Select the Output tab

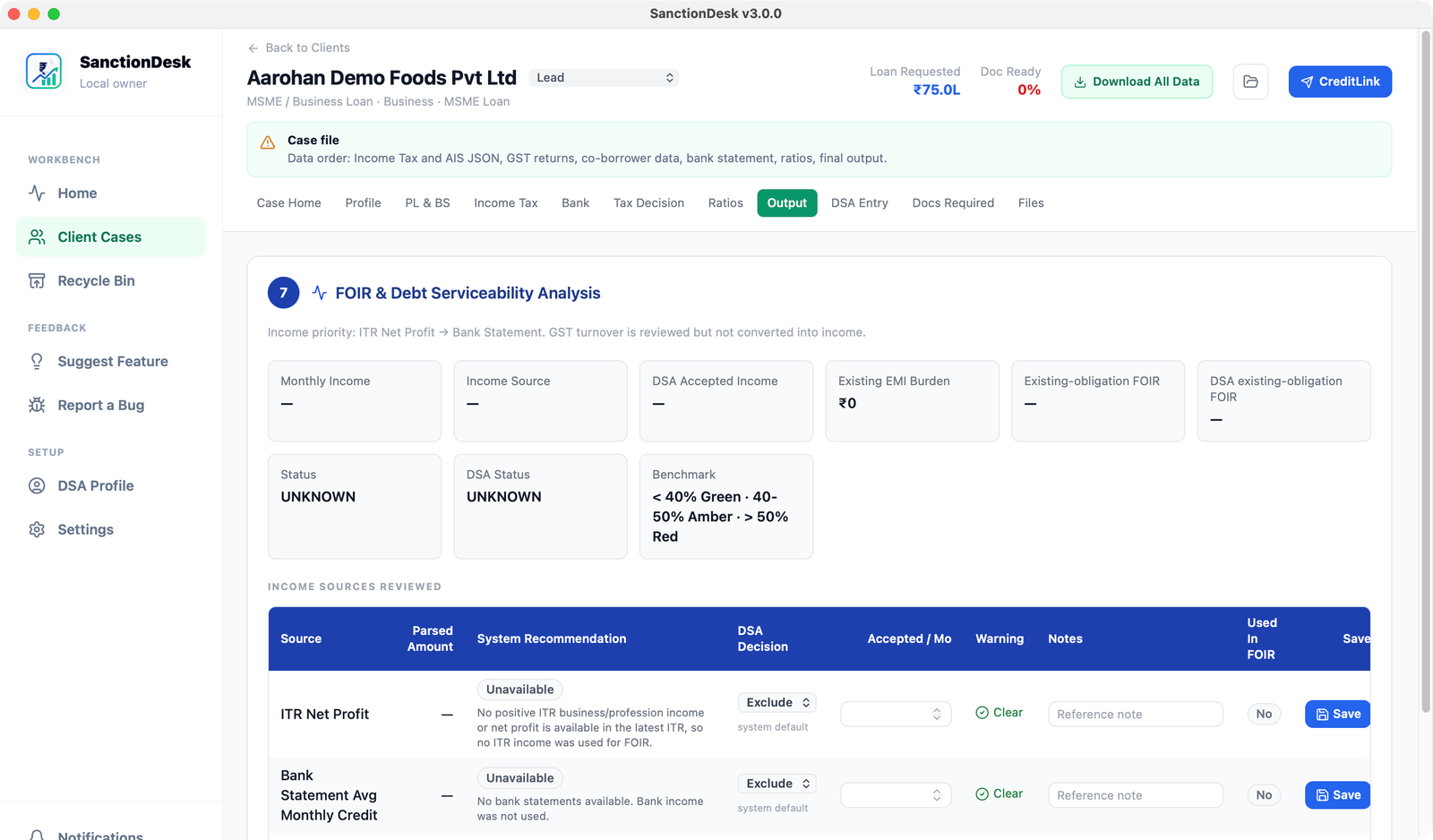coord(787,203)
